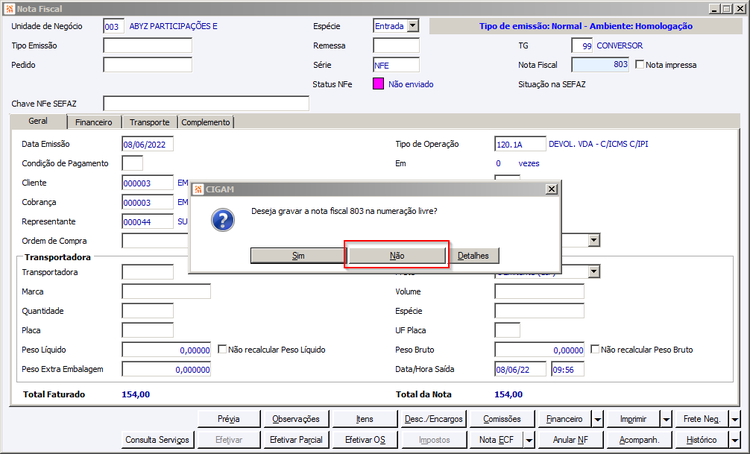Click the Detalhes button
Image resolution: width=750 pixels, height=454 pixels.
pyautogui.click(x=473, y=255)
